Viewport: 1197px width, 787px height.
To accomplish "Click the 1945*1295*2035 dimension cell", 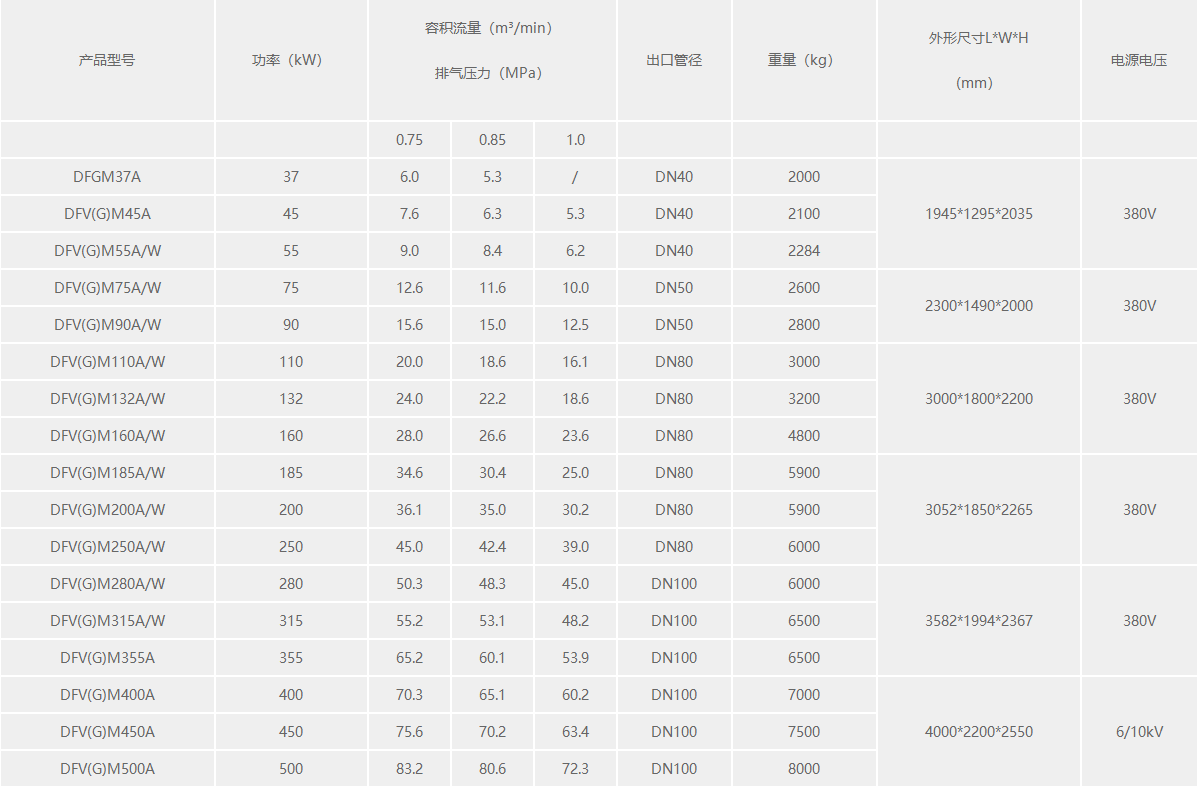I will (979, 214).
